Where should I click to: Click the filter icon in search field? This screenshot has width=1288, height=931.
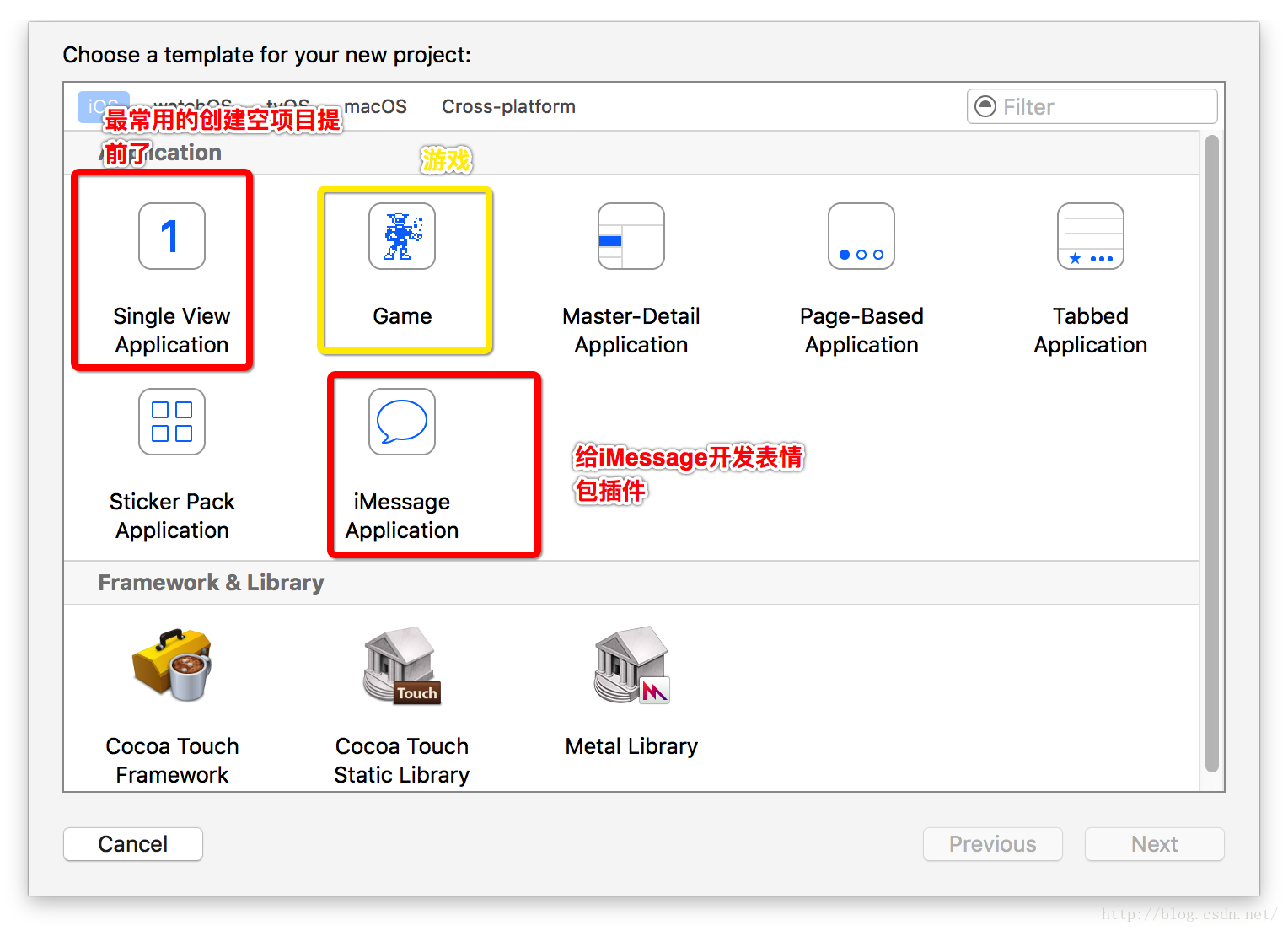(985, 106)
